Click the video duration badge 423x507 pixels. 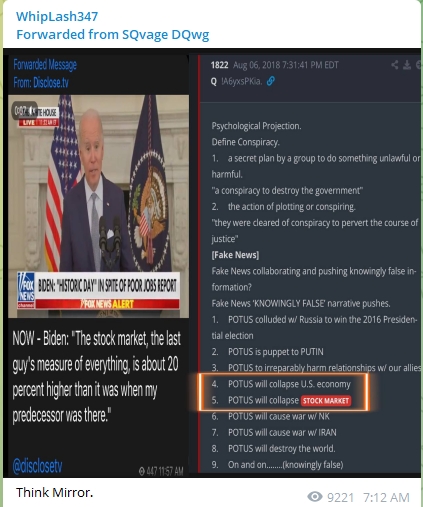(25, 110)
